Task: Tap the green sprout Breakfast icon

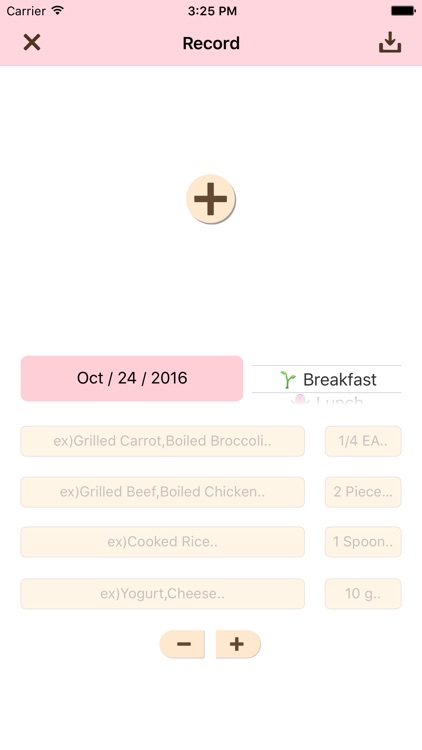Action: [288, 379]
